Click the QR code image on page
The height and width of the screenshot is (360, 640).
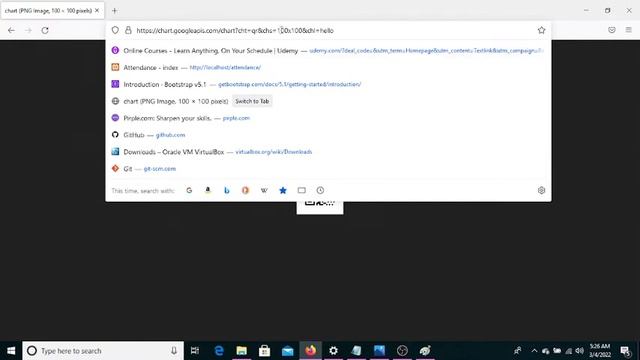point(320,207)
